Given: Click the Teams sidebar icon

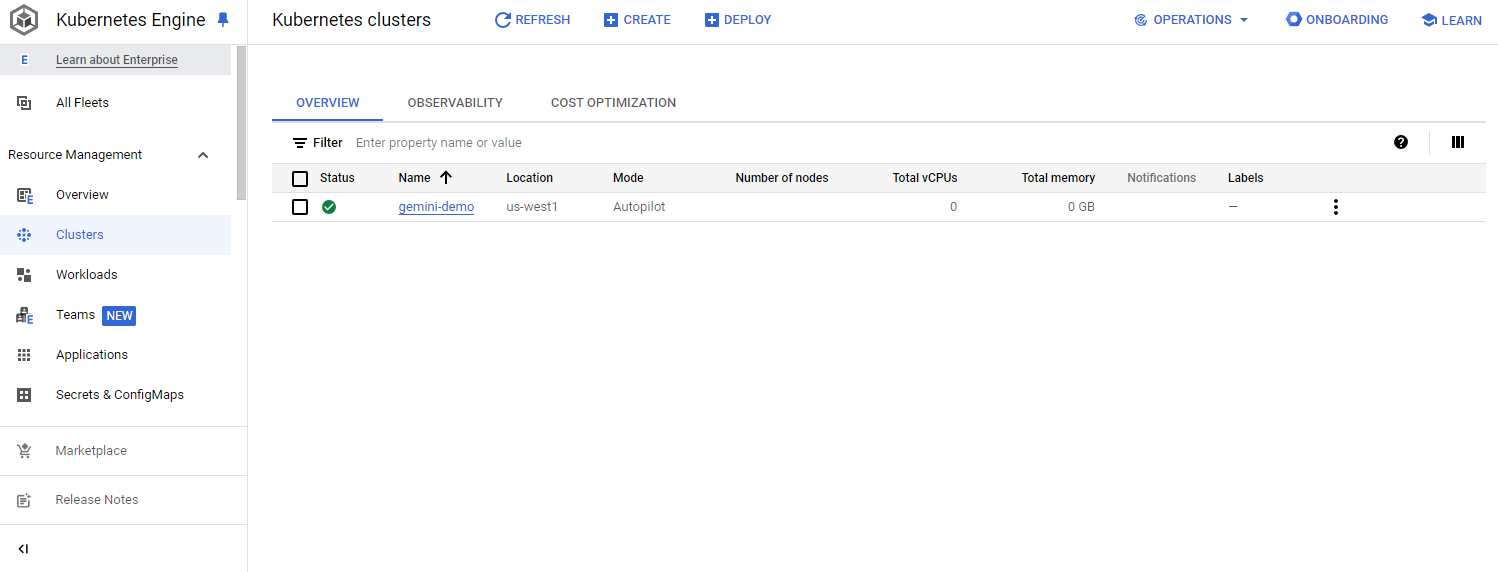Looking at the screenshot, I should click(24, 315).
